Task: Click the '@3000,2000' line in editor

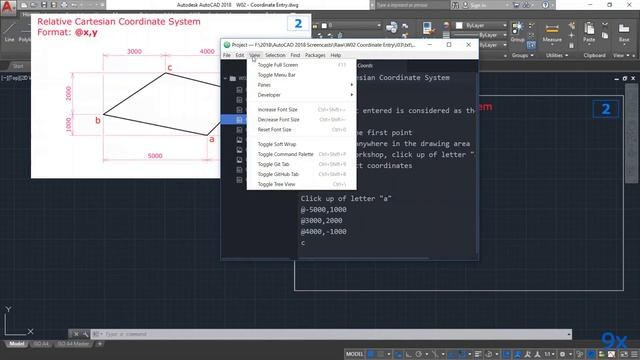Action: pos(322,220)
